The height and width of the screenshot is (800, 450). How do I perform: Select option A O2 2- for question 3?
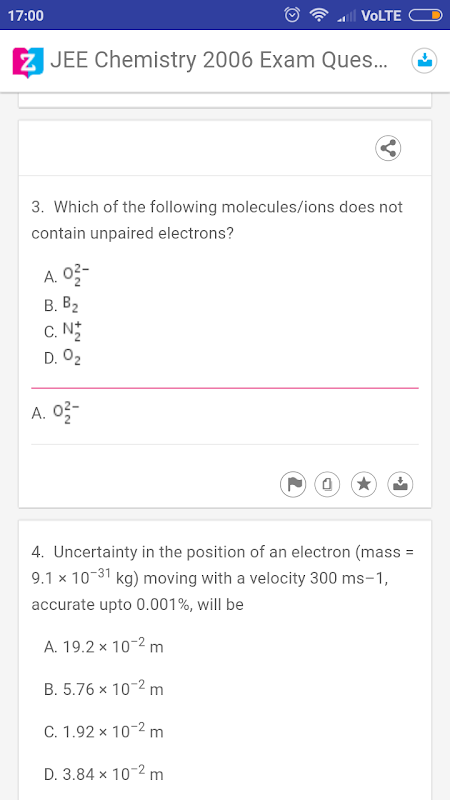(x=67, y=276)
